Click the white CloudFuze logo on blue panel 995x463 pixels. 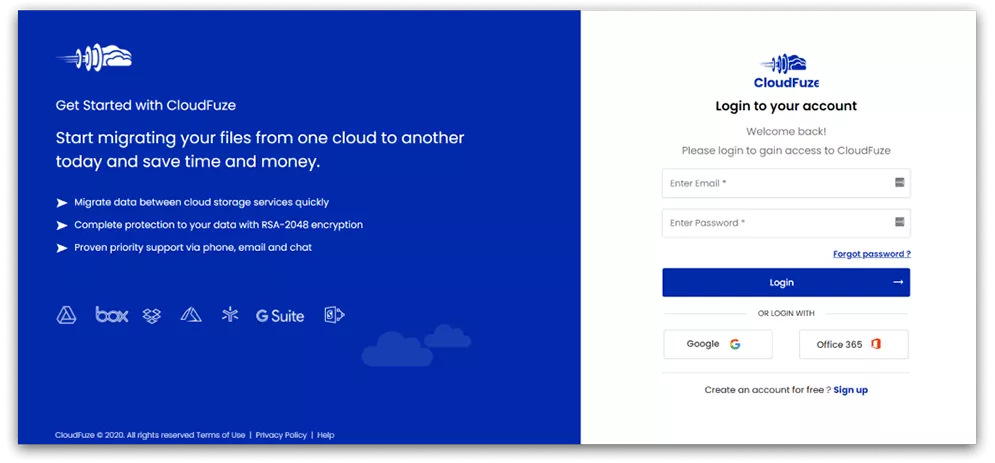pyautogui.click(x=94, y=57)
